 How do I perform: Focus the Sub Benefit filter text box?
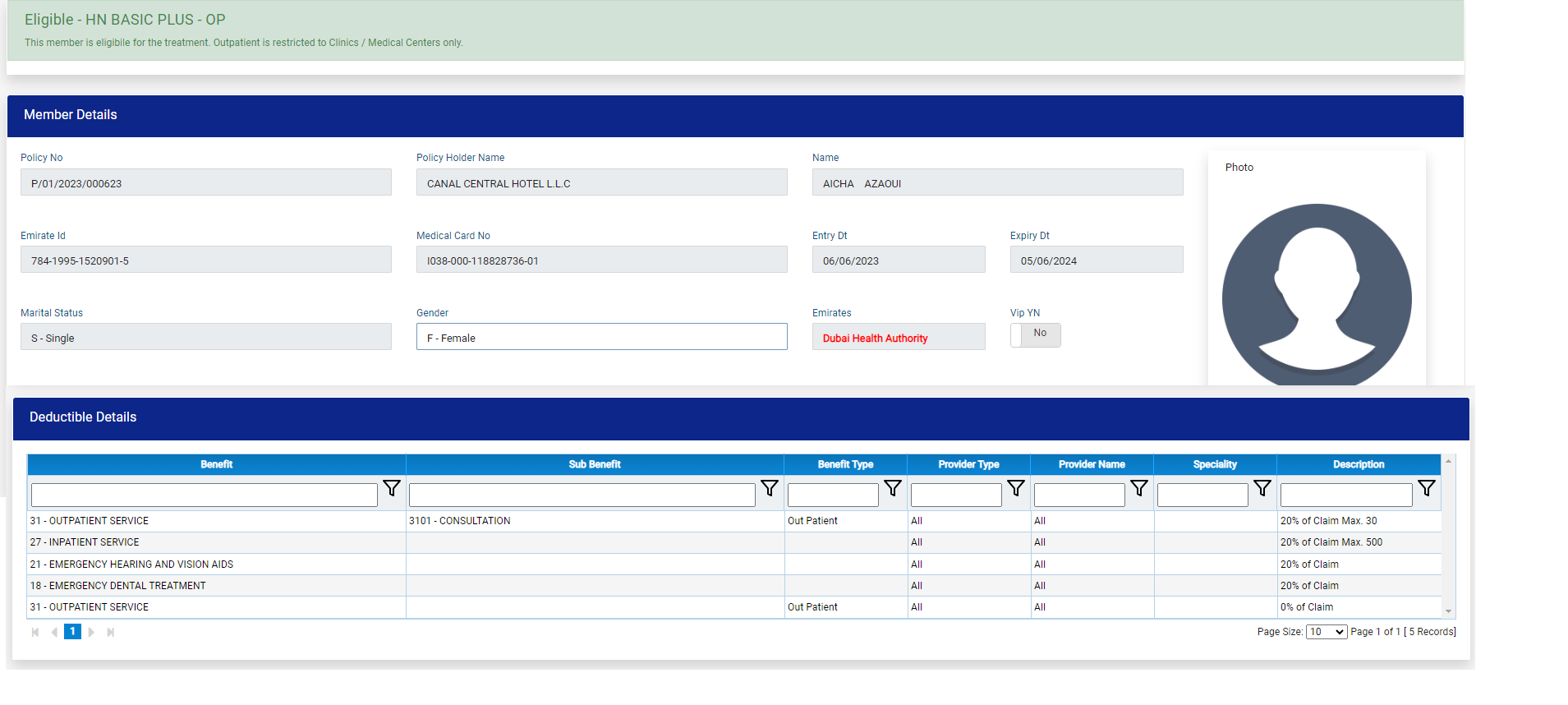point(582,495)
